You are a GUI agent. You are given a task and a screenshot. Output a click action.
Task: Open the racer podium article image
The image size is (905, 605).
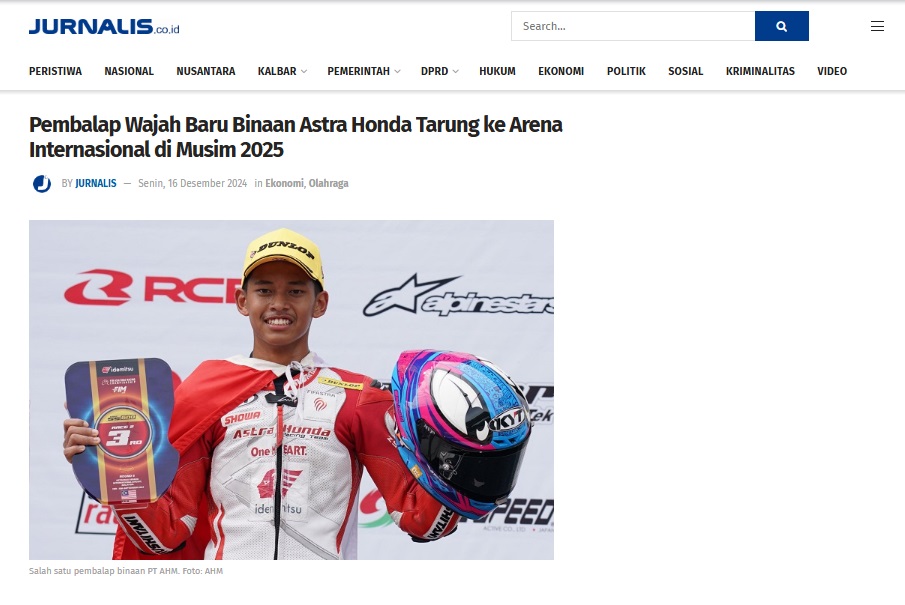click(x=291, y=390)
